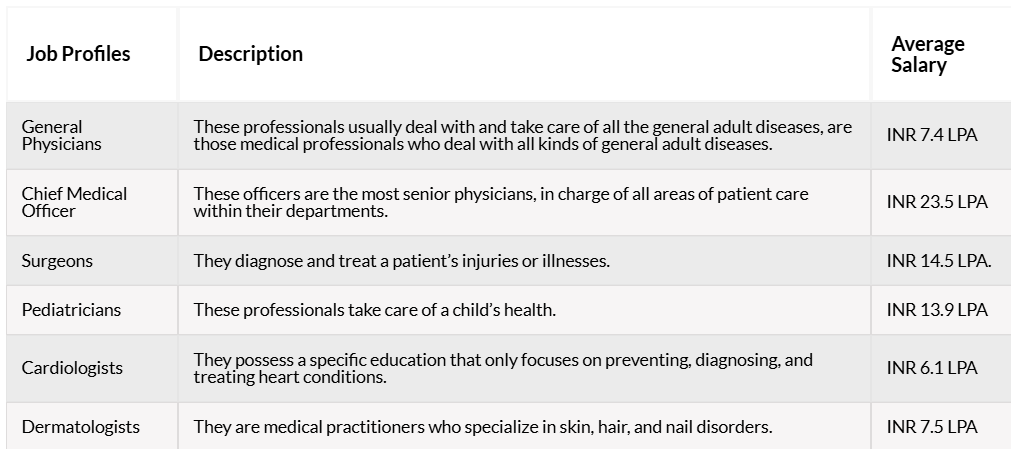Viewport: 1011px width, 449px height.
Task: Click the General Physicians description text
Action: (x=523, y=135)
